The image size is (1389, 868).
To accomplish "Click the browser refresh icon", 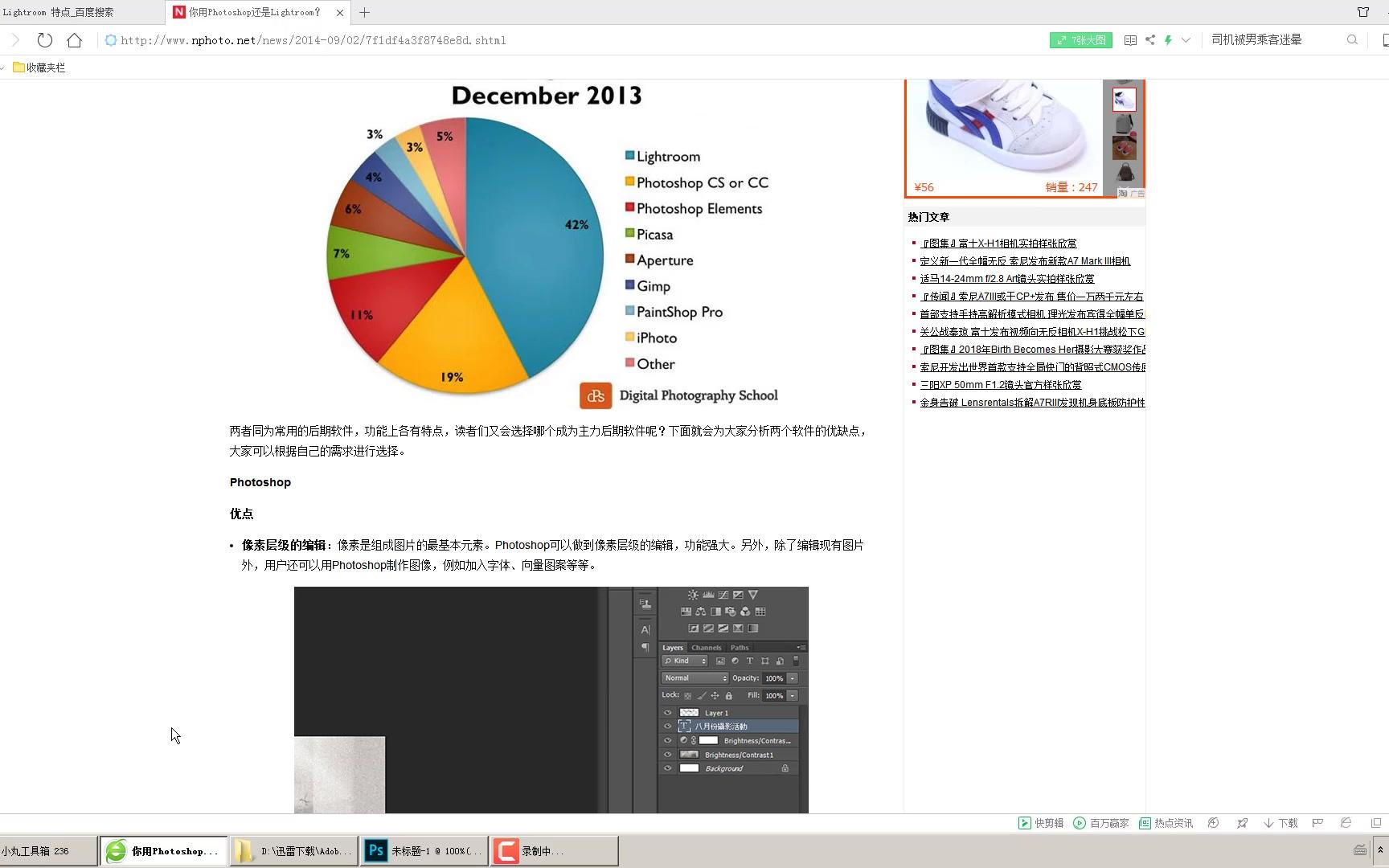I will pyautogui.click(x=45, y=40).
